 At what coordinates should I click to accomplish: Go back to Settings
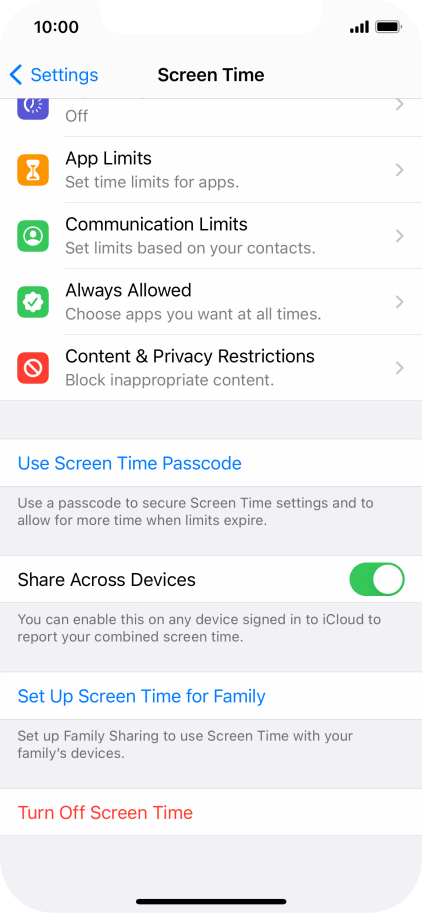54,75
